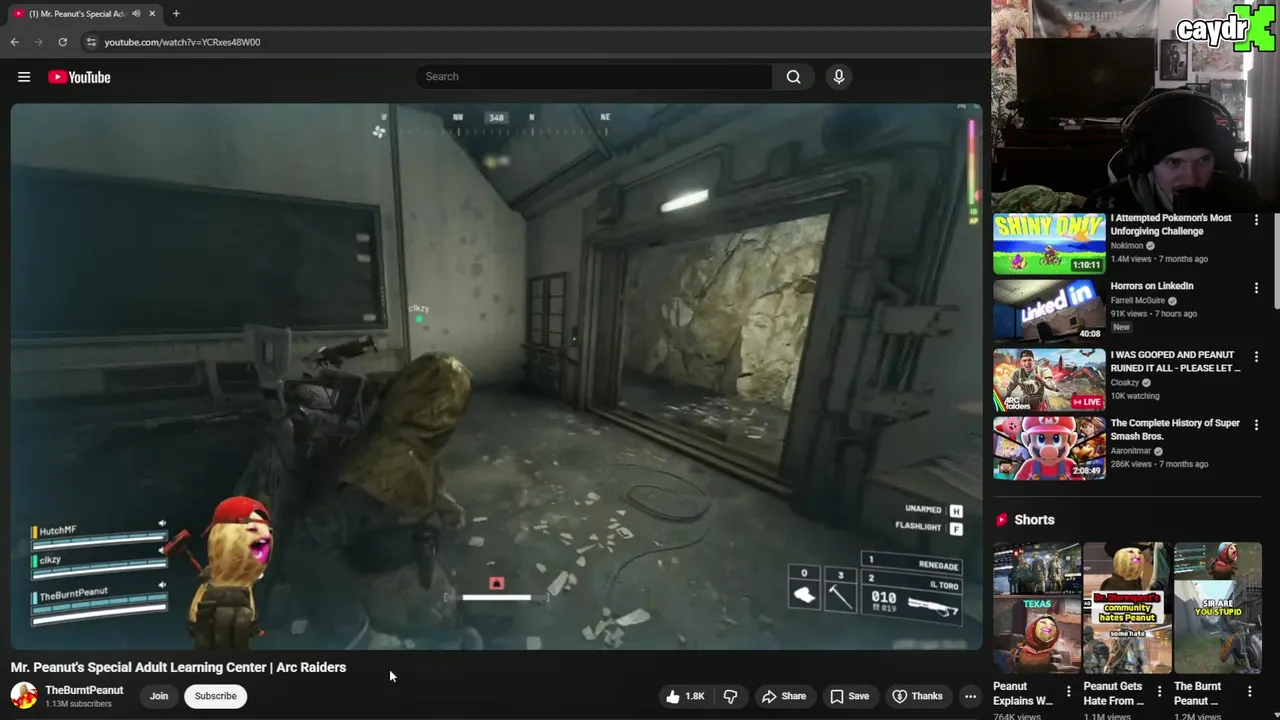
Task: Open more actions ellipsis under video
Action: click(970, 696)
